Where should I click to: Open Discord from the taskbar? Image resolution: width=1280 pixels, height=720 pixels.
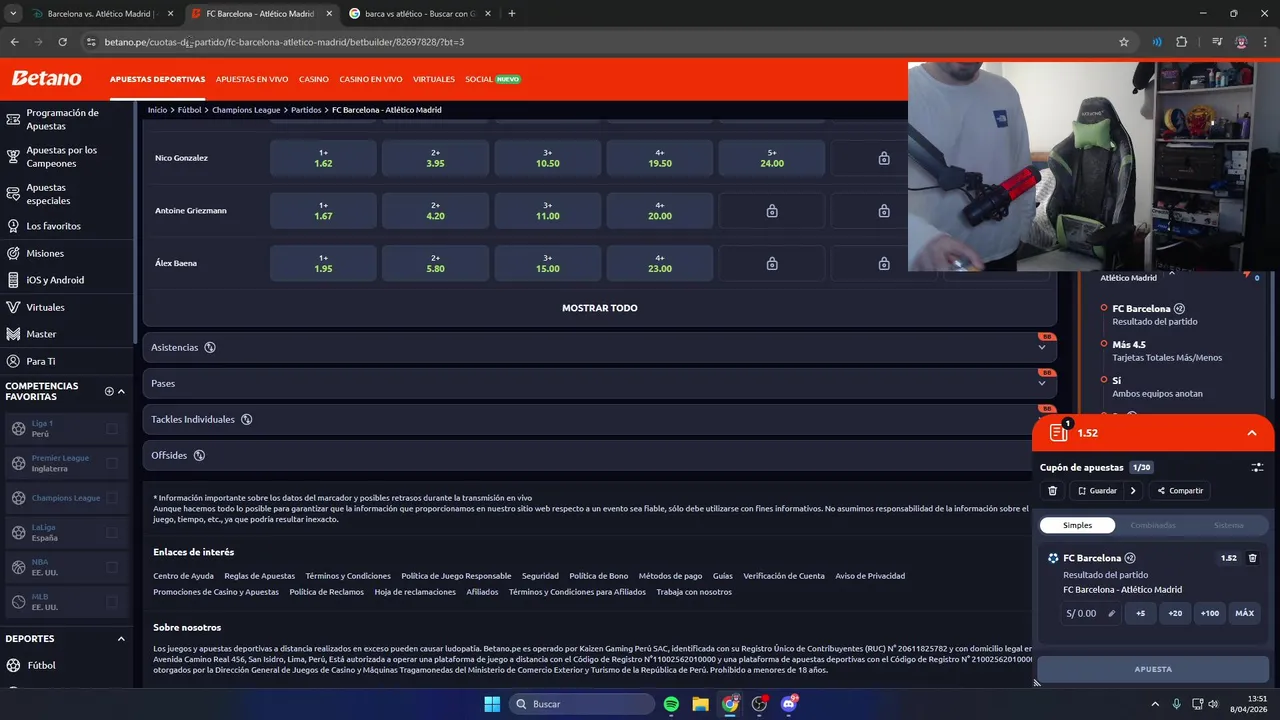tap(788, 704)
